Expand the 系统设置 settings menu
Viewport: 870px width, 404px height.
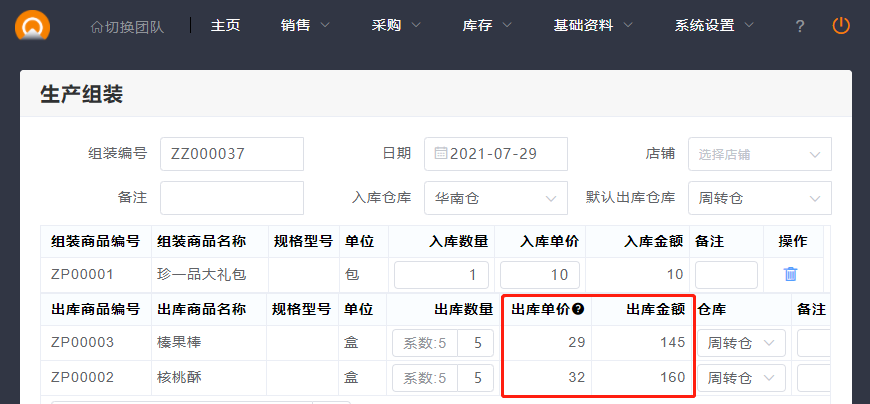[714, 26]
